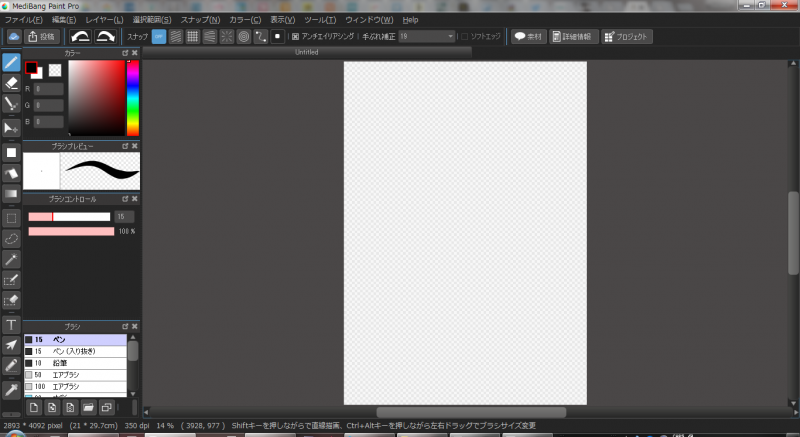Enable concentric circle snap
The image size is (800, 437).
pos(244,37)
